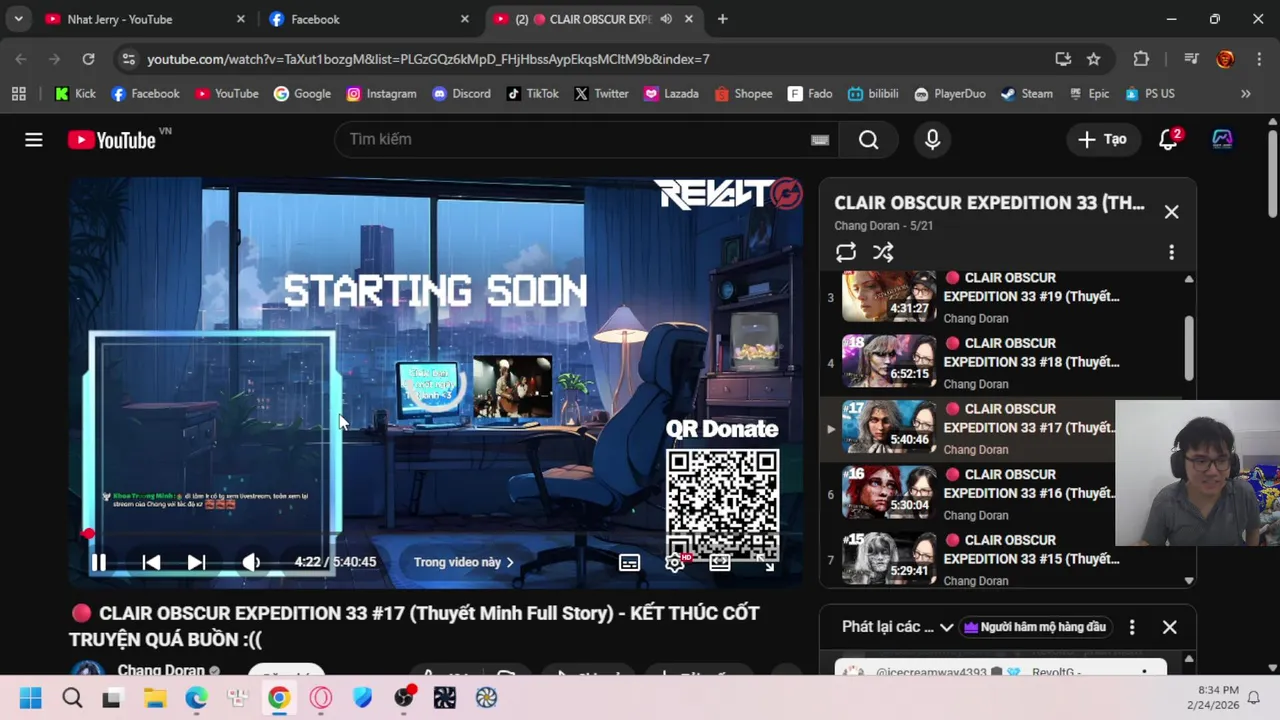
Task: Open the Chrome extensions puzzle icon
Action: click(x=1141, y=59)
